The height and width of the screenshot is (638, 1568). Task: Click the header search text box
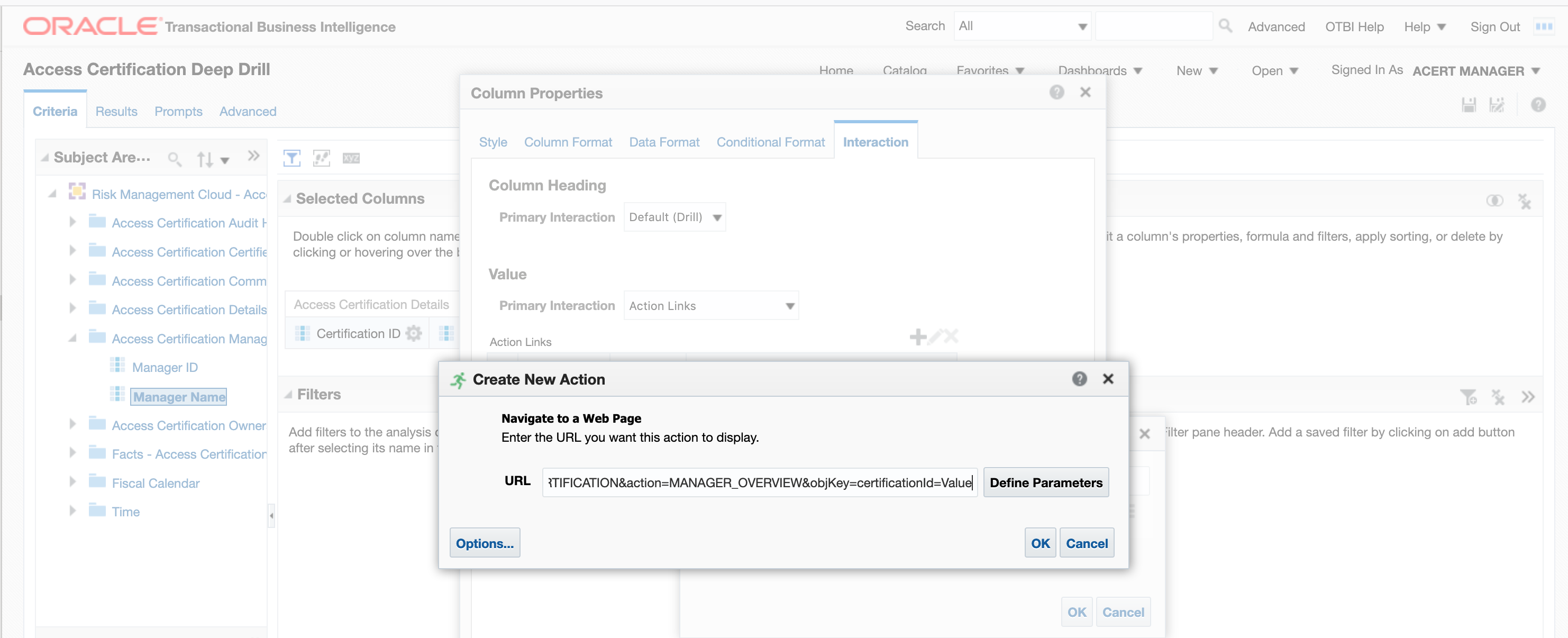1153,26
